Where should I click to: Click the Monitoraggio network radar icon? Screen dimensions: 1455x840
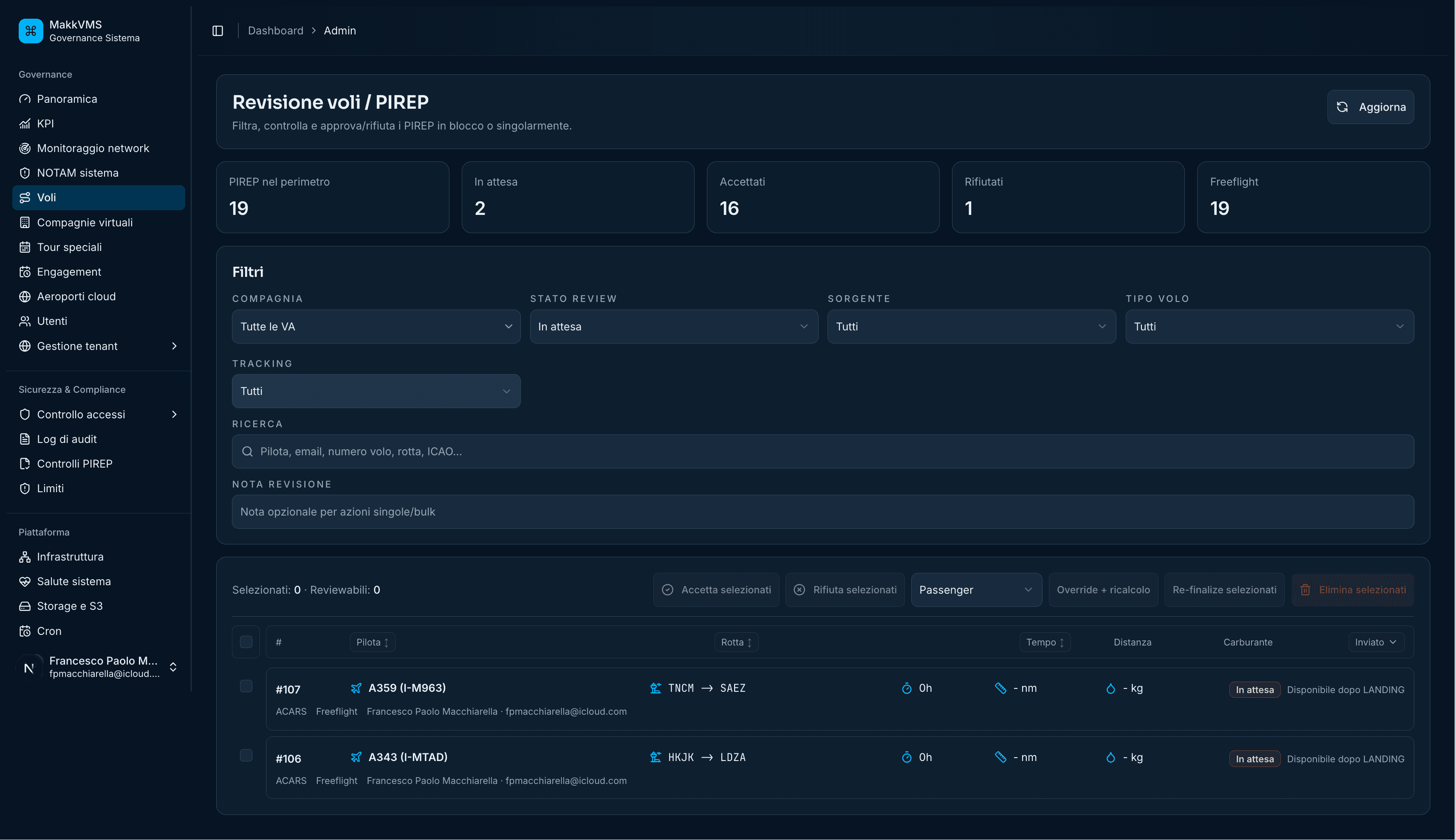coord(25,148)
